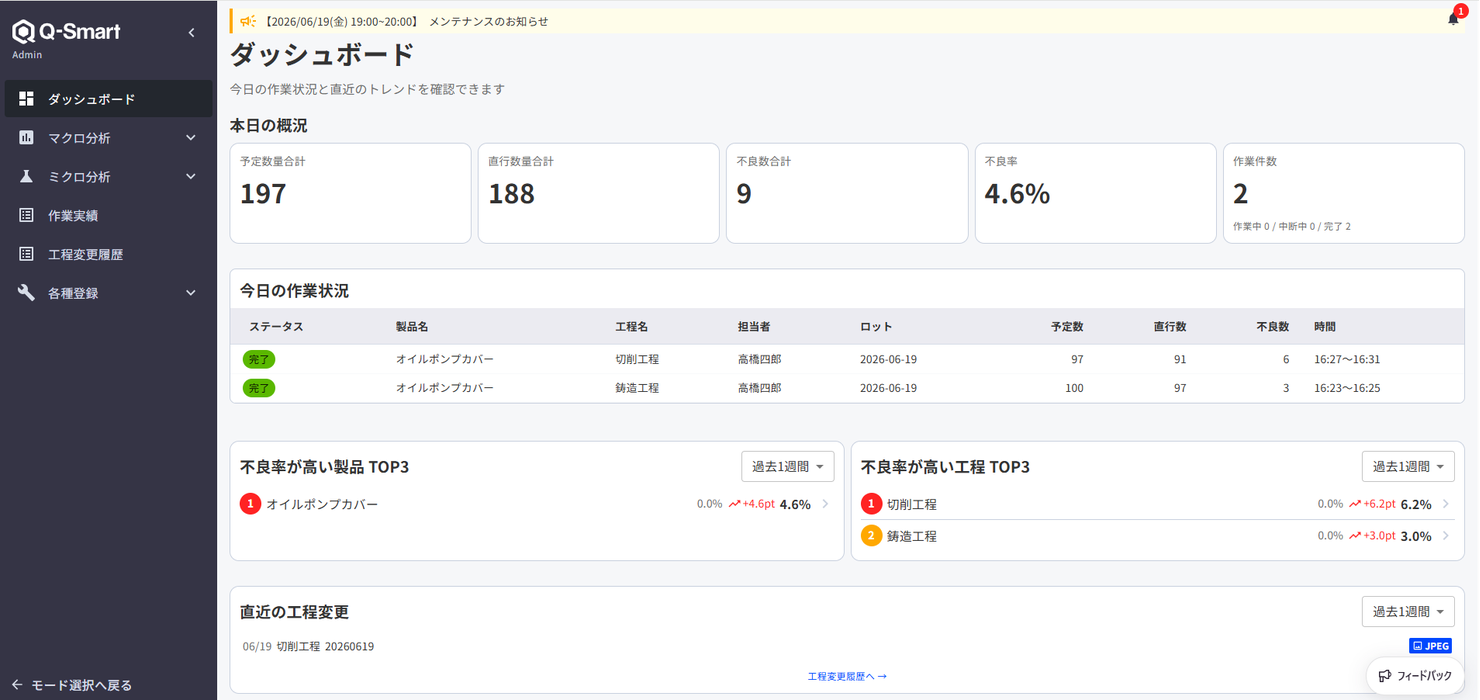Open オイルポンプカバー details chevron
The image size is (1480, 700).
(825, 504)
